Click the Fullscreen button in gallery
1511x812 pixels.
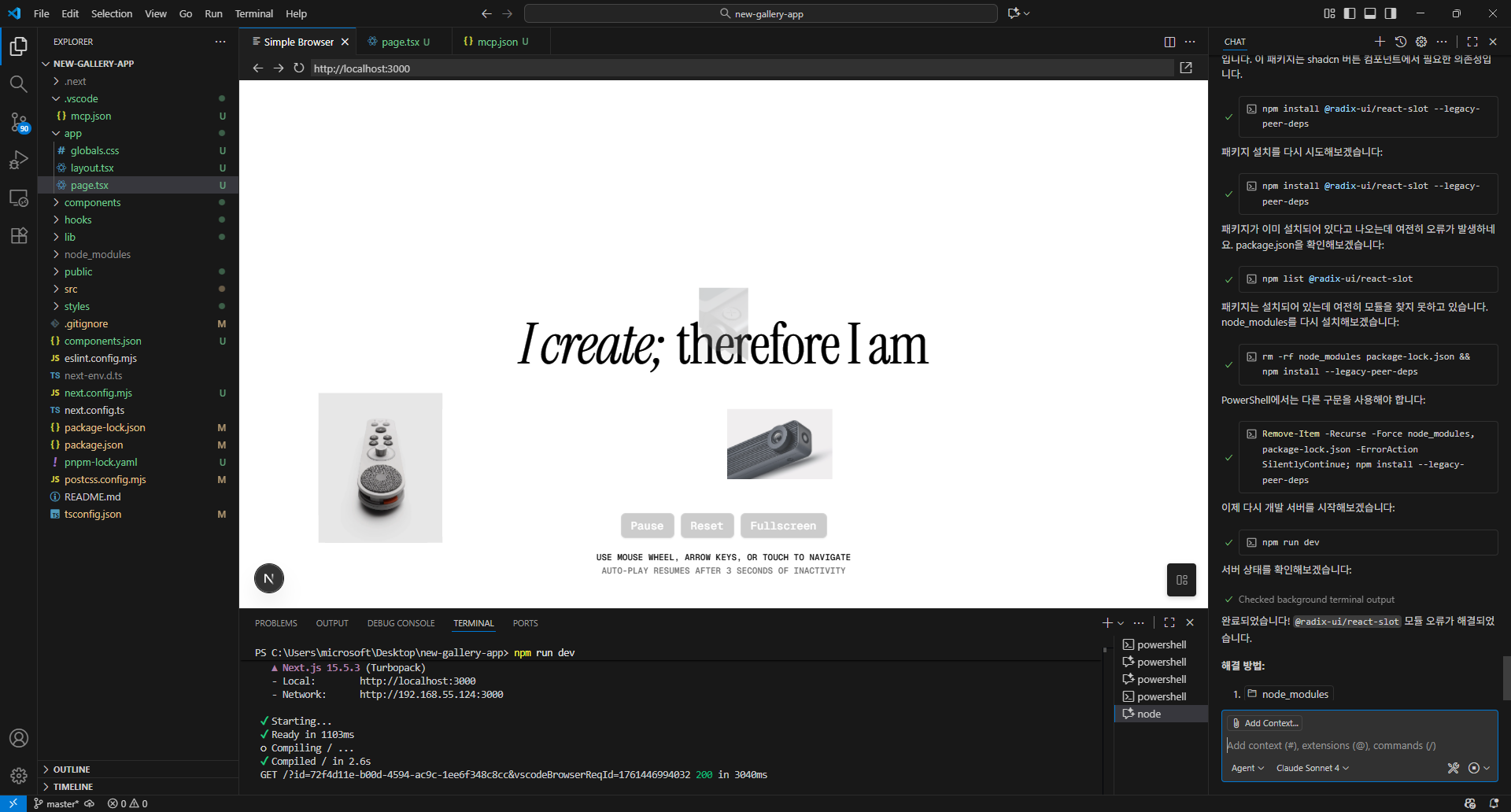[782, 526]
